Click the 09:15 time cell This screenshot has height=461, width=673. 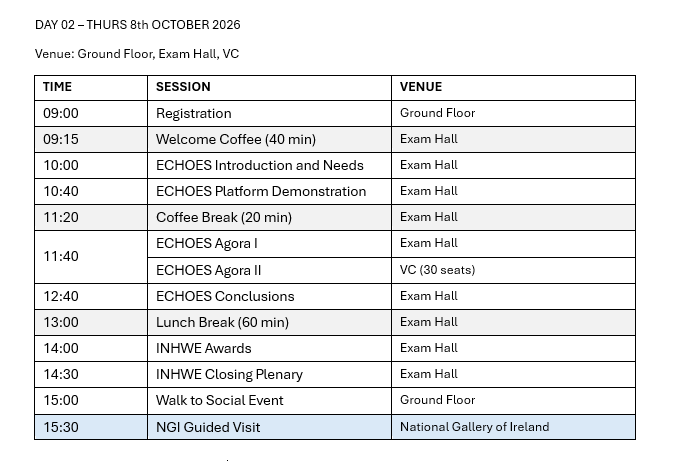(x=61, y=140)
